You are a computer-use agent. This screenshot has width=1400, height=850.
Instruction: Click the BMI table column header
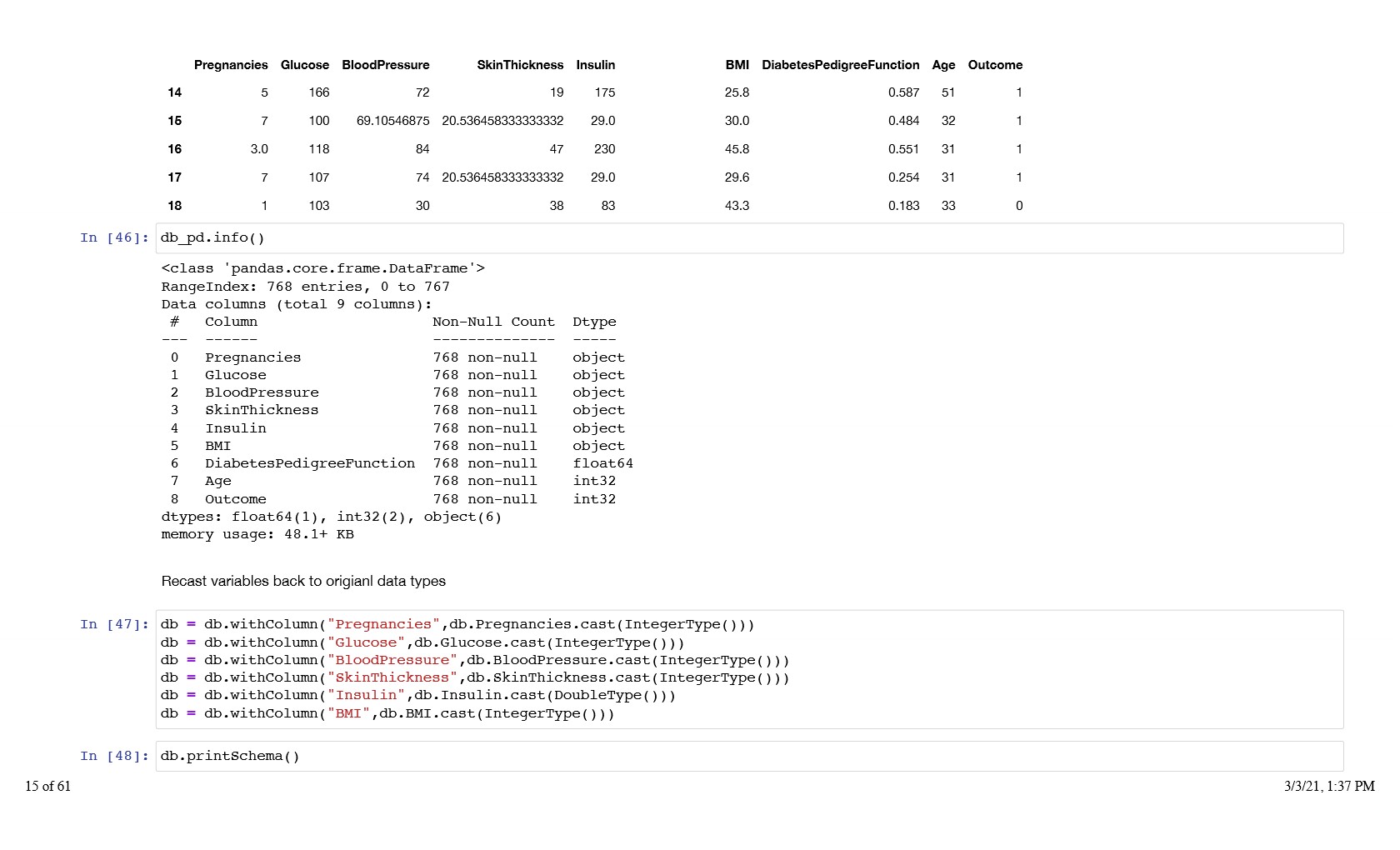[x=737, y=65]
